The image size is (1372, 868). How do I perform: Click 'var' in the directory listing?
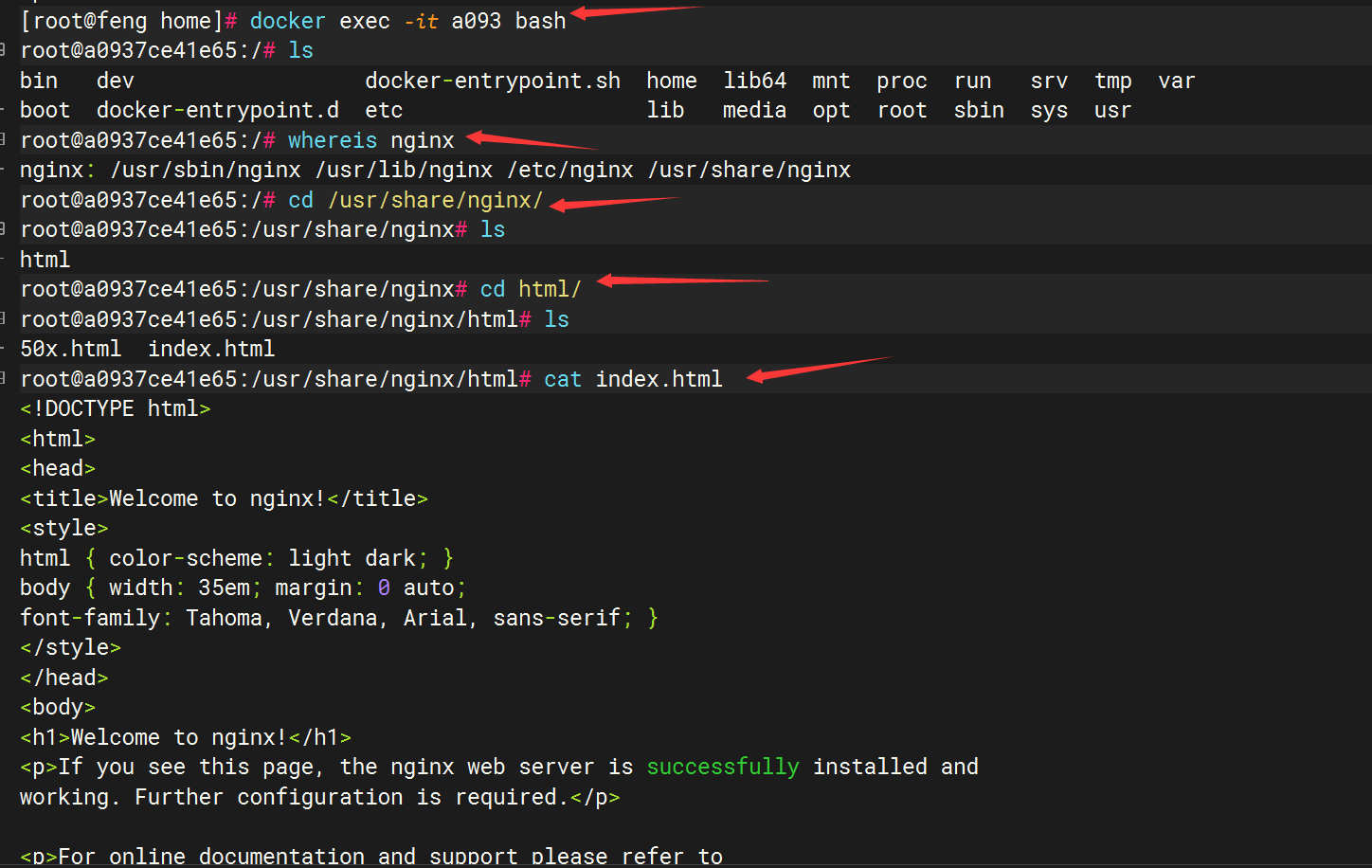[x=1177, y=81]
